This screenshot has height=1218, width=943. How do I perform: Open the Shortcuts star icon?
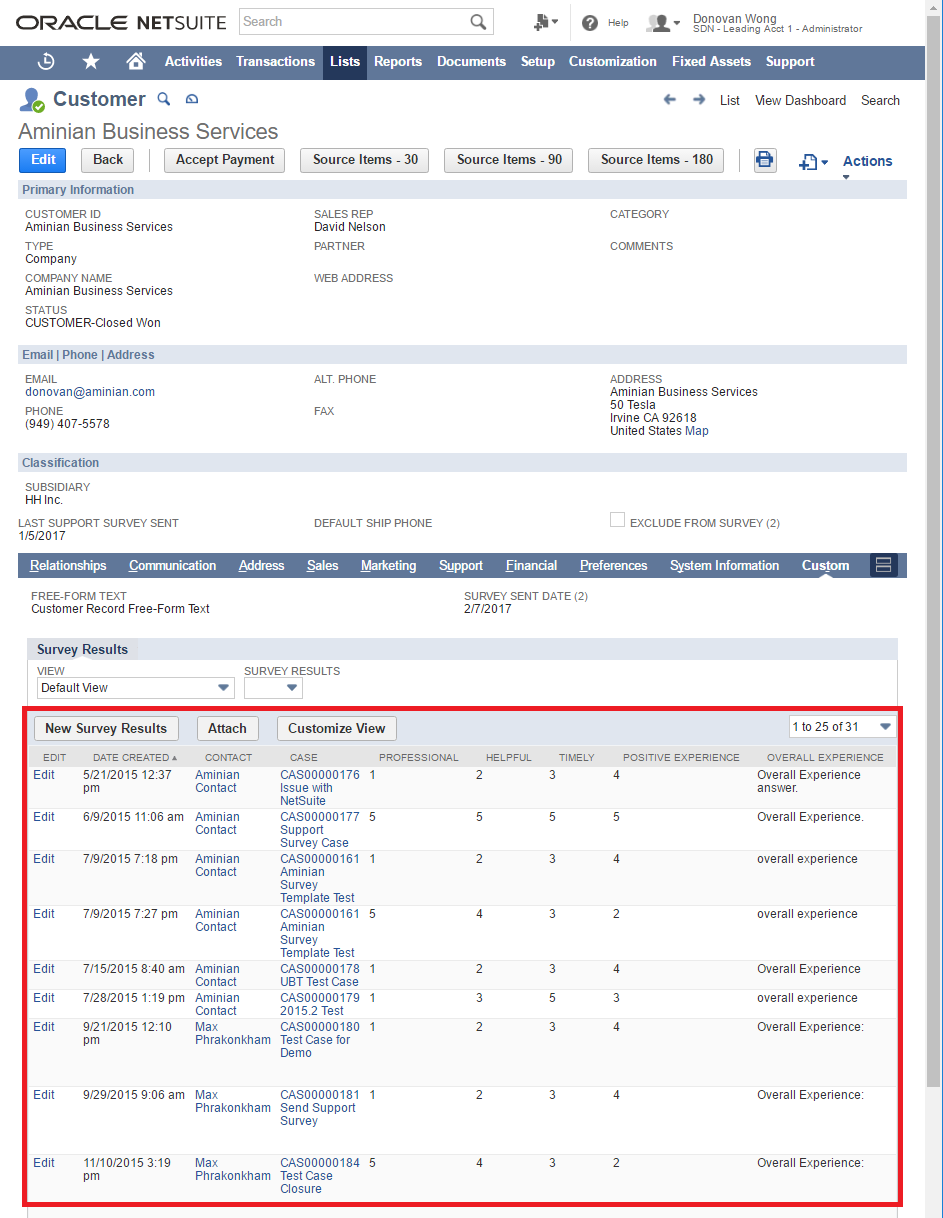coord(91,62)
